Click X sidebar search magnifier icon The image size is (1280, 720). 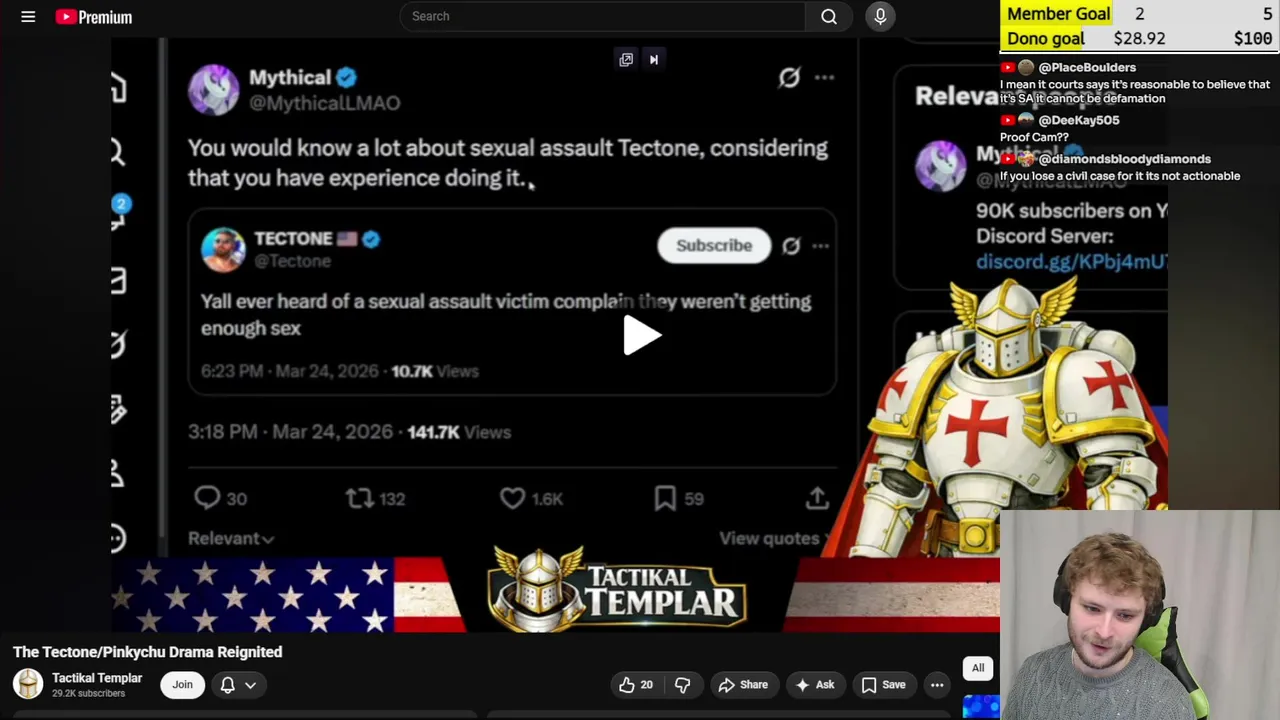[x=117, y=152]
